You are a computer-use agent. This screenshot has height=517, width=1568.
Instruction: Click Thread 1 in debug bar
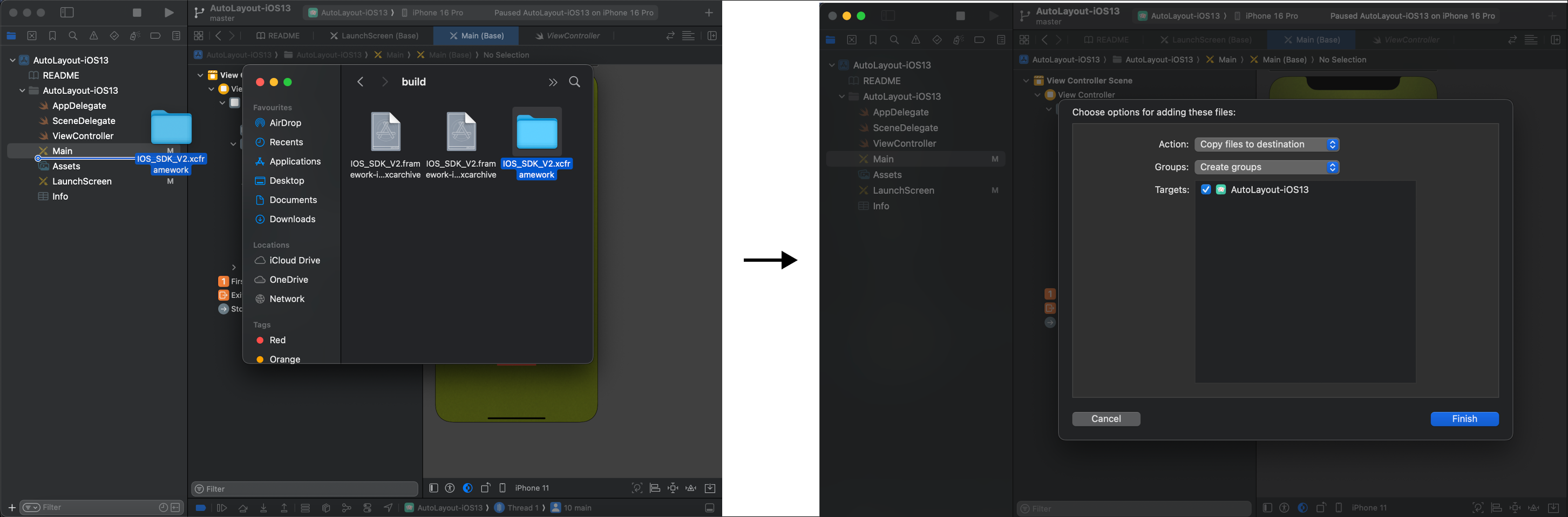click(x=516, y=508)
